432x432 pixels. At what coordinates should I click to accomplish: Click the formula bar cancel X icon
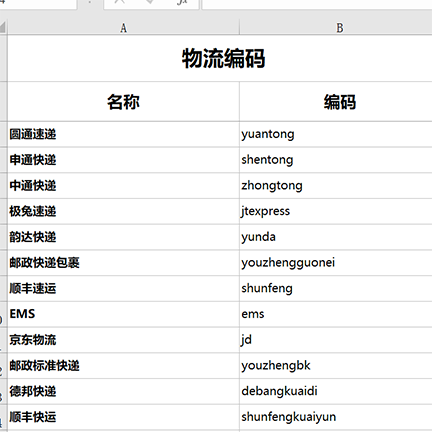pyautogui.click(x=120, y=2)
